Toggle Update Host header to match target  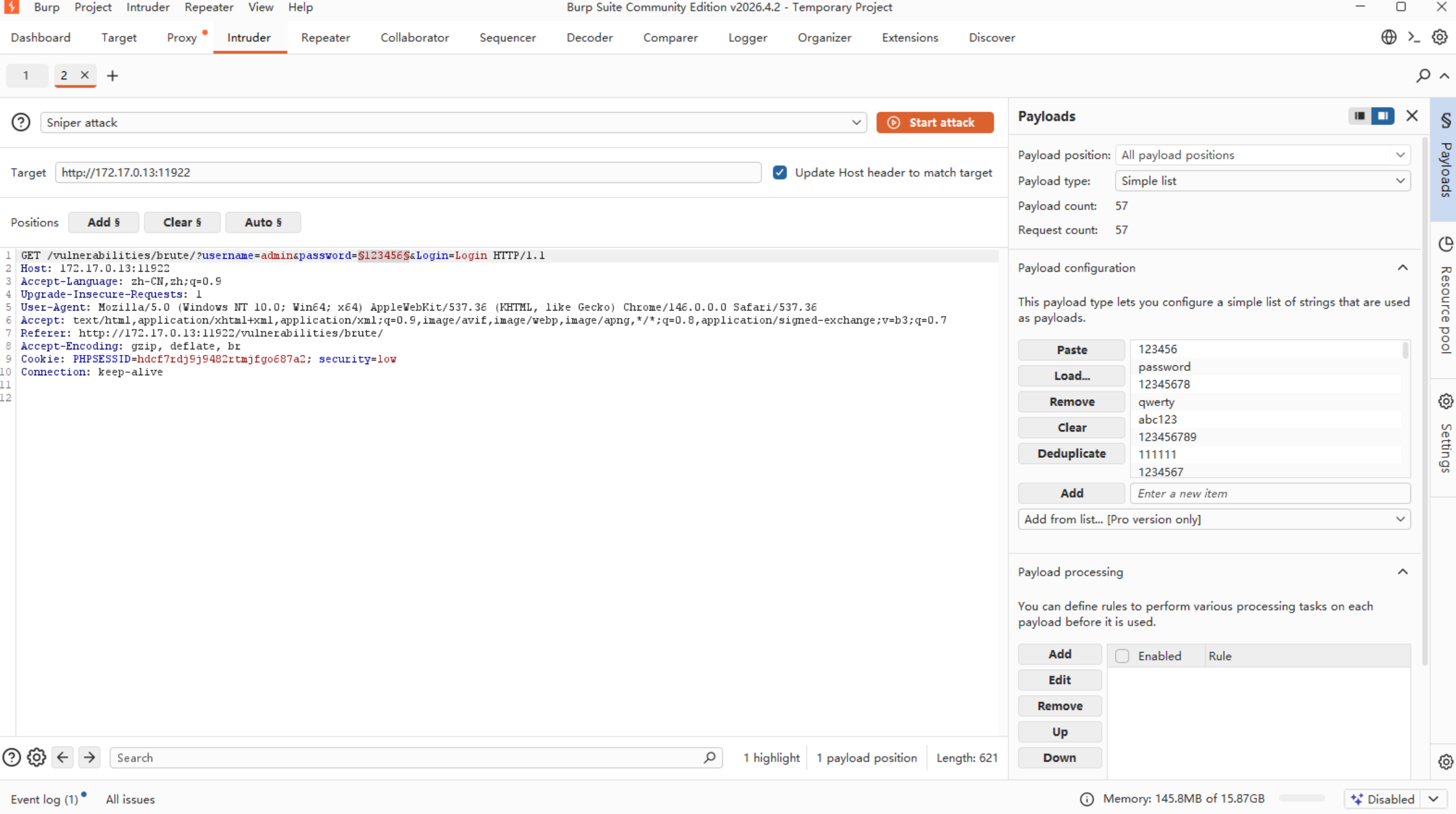click(780, 173)
